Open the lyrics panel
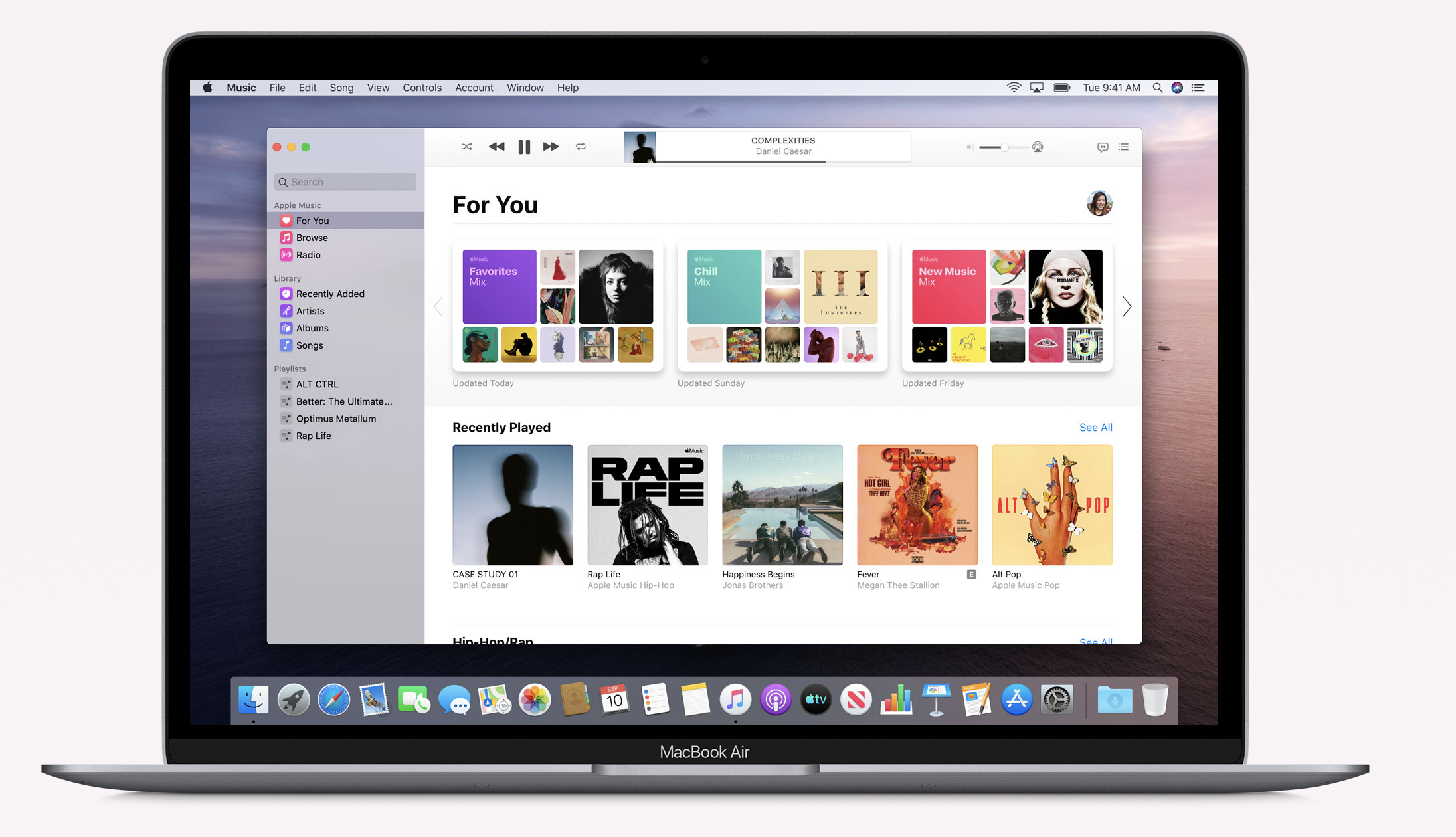1456x837 pixels. pyautogui.click(x=1103, y=147)
